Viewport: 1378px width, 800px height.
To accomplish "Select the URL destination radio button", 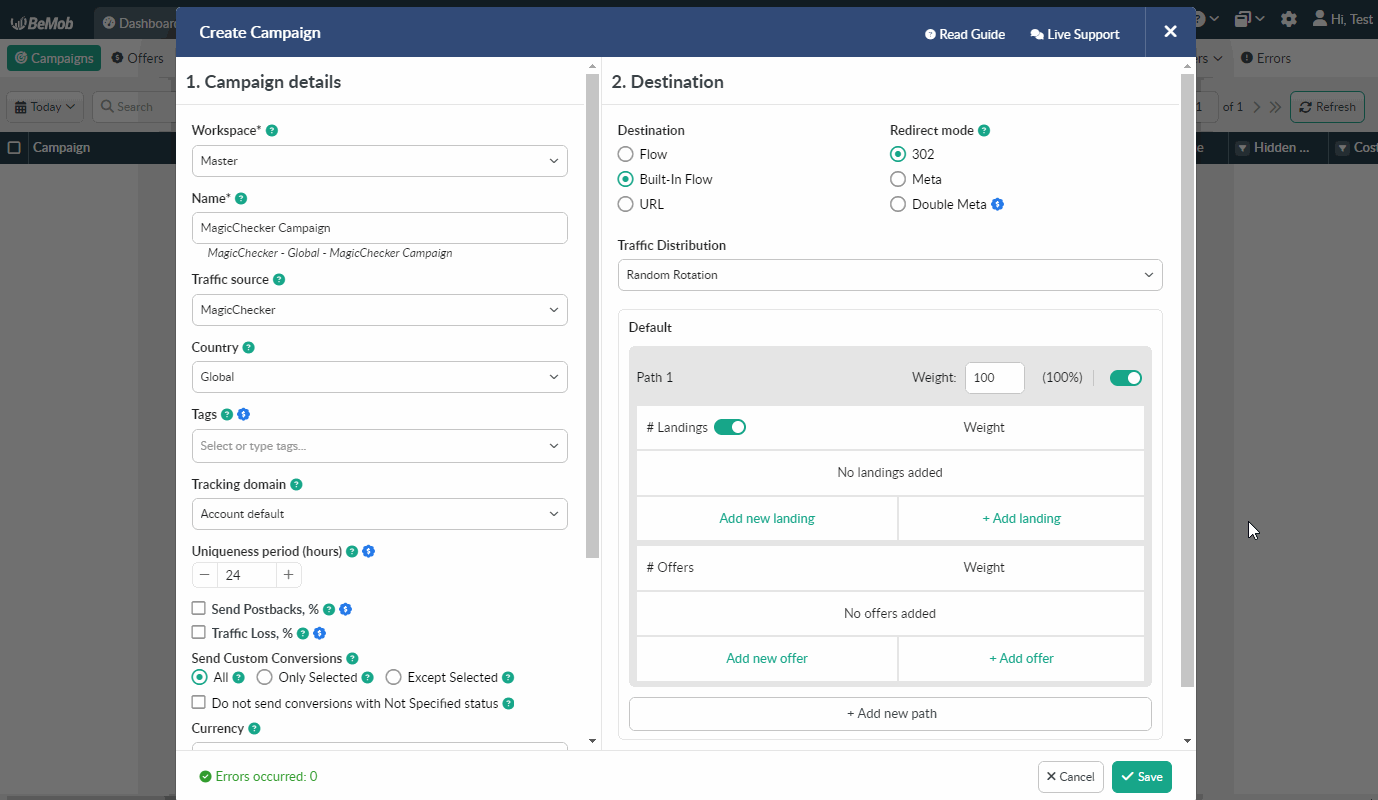I will [x=626, y=204].
